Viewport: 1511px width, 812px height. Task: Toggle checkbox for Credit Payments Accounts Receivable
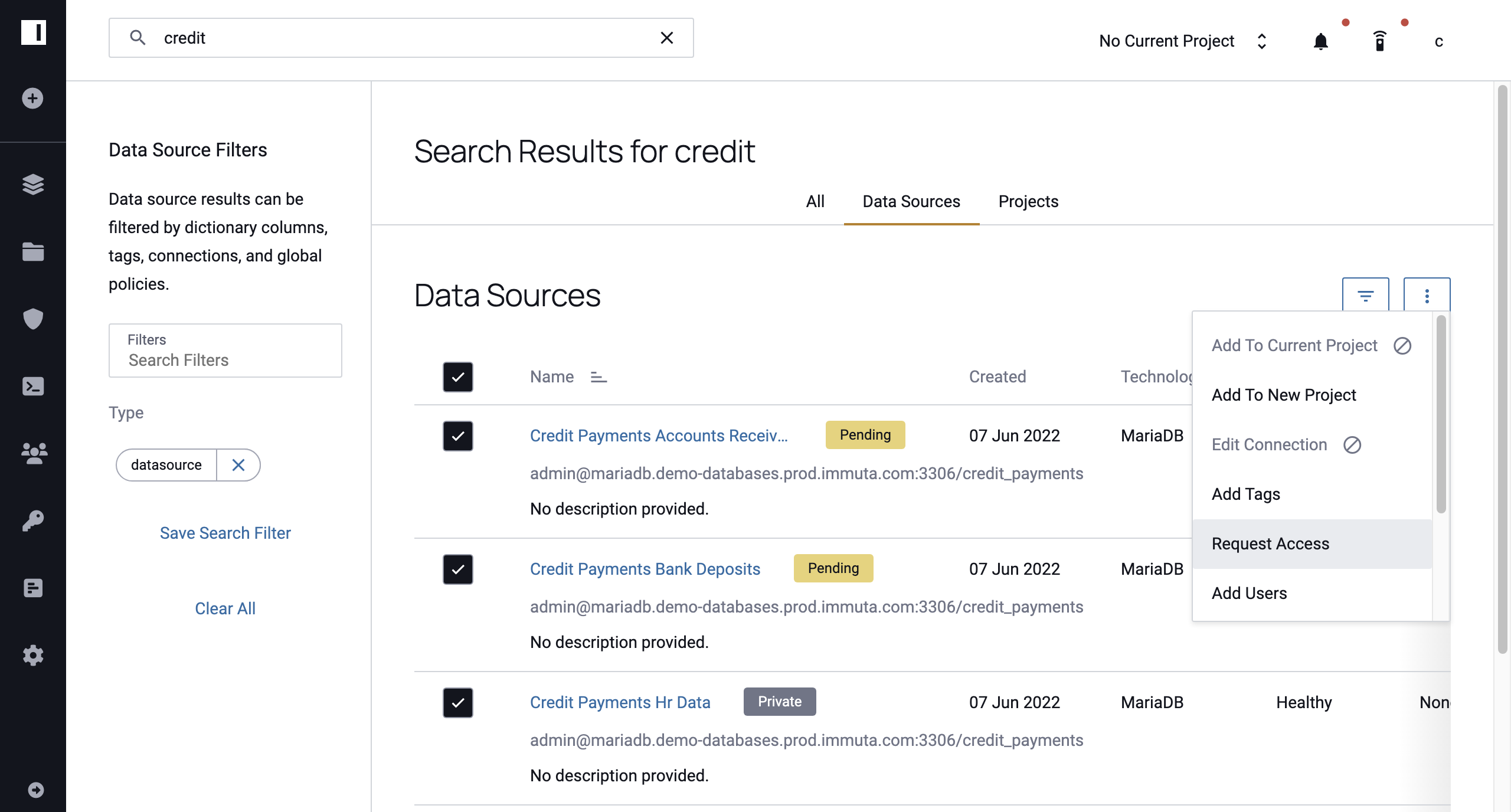(458, 436)
